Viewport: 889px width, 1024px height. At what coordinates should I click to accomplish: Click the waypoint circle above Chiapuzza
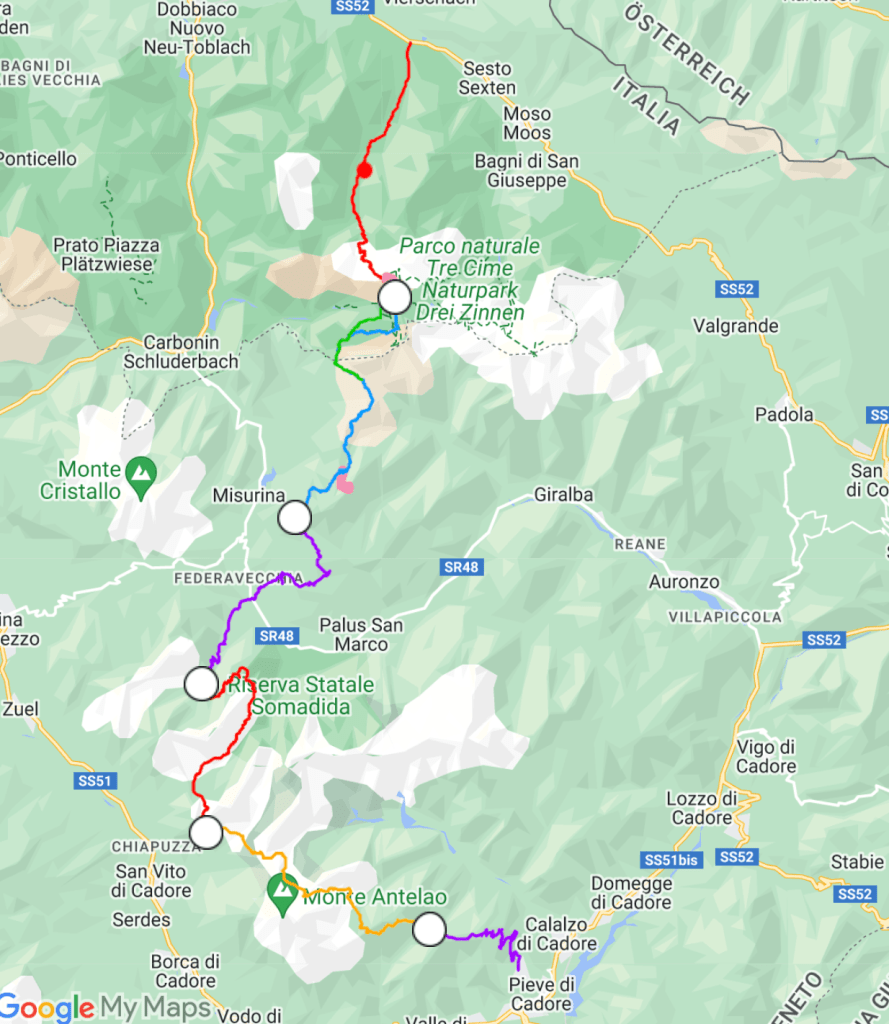point(206,833)
